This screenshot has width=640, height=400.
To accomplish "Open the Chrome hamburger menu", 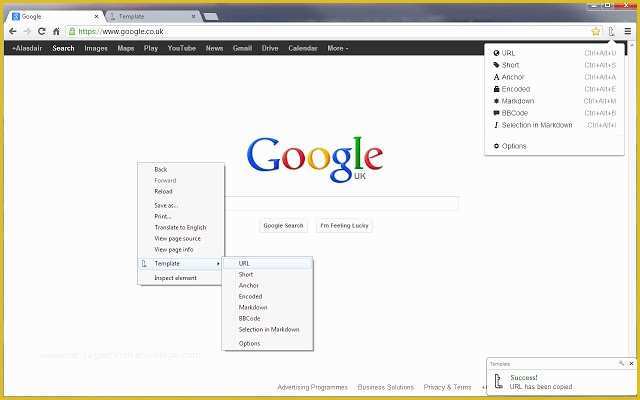I will click(628, 31).
